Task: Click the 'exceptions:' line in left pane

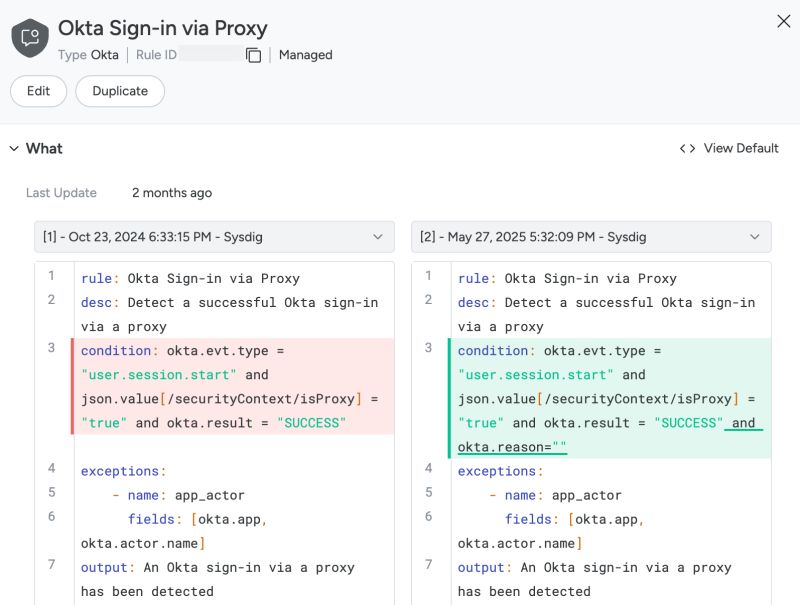Action: [123, 471]
